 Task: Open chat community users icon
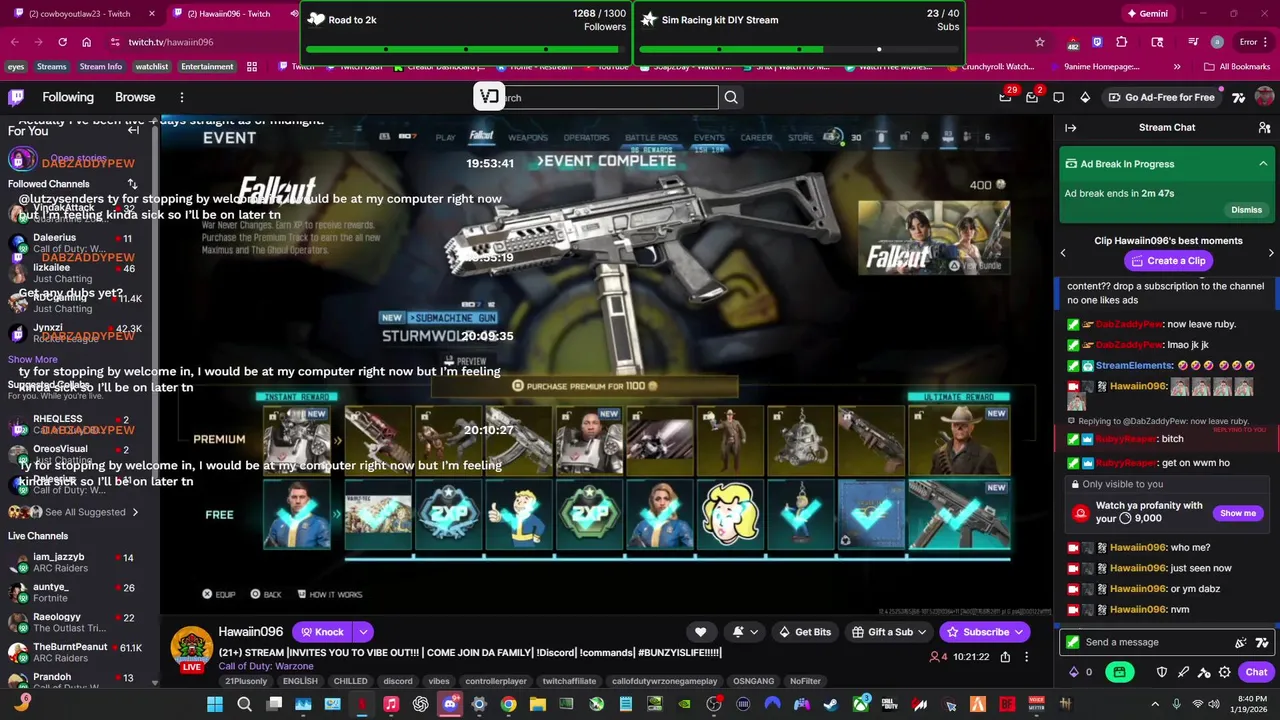[x=1264, y=128]
